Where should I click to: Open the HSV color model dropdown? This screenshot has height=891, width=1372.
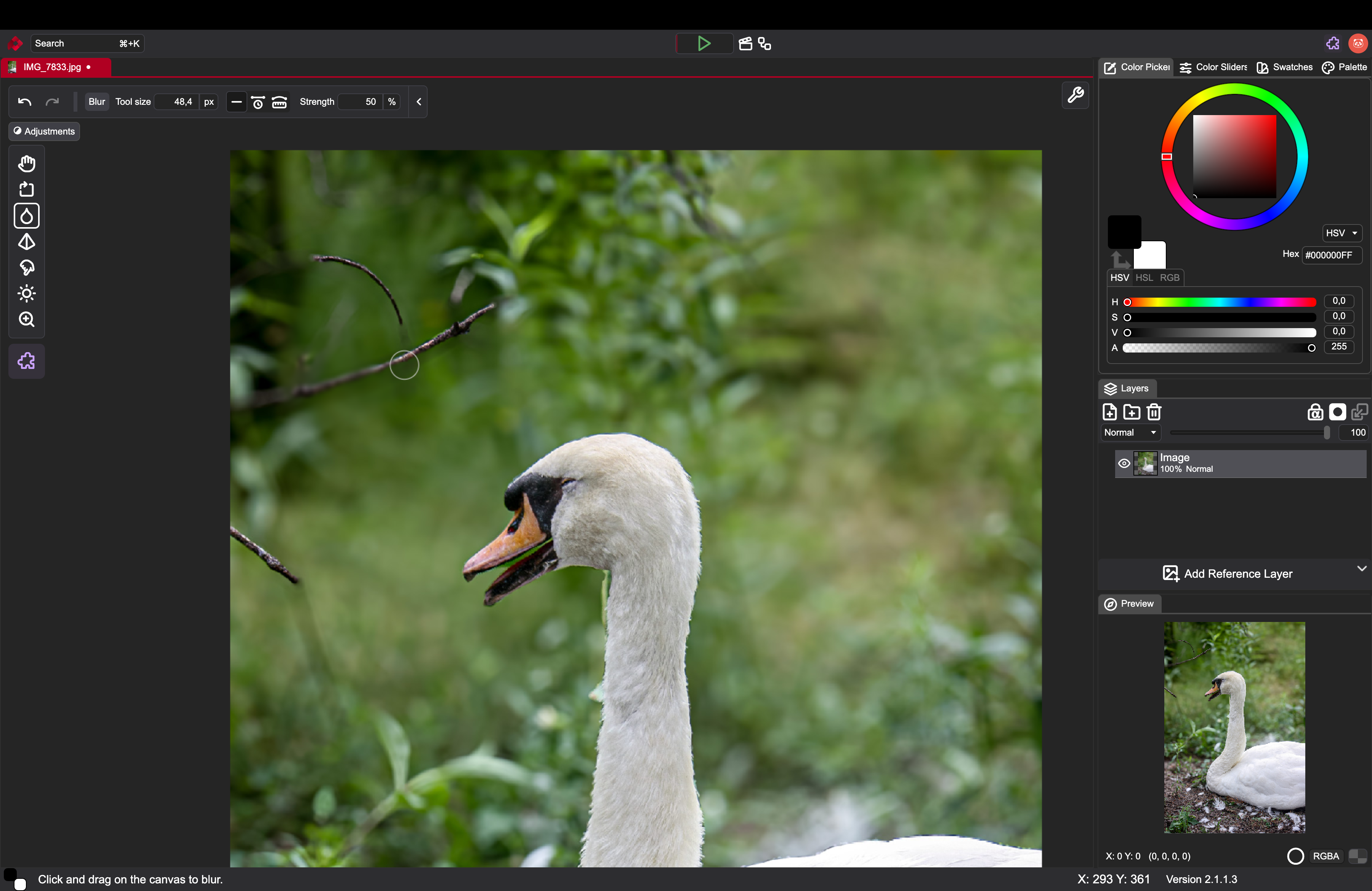[x=1342, y=233]
